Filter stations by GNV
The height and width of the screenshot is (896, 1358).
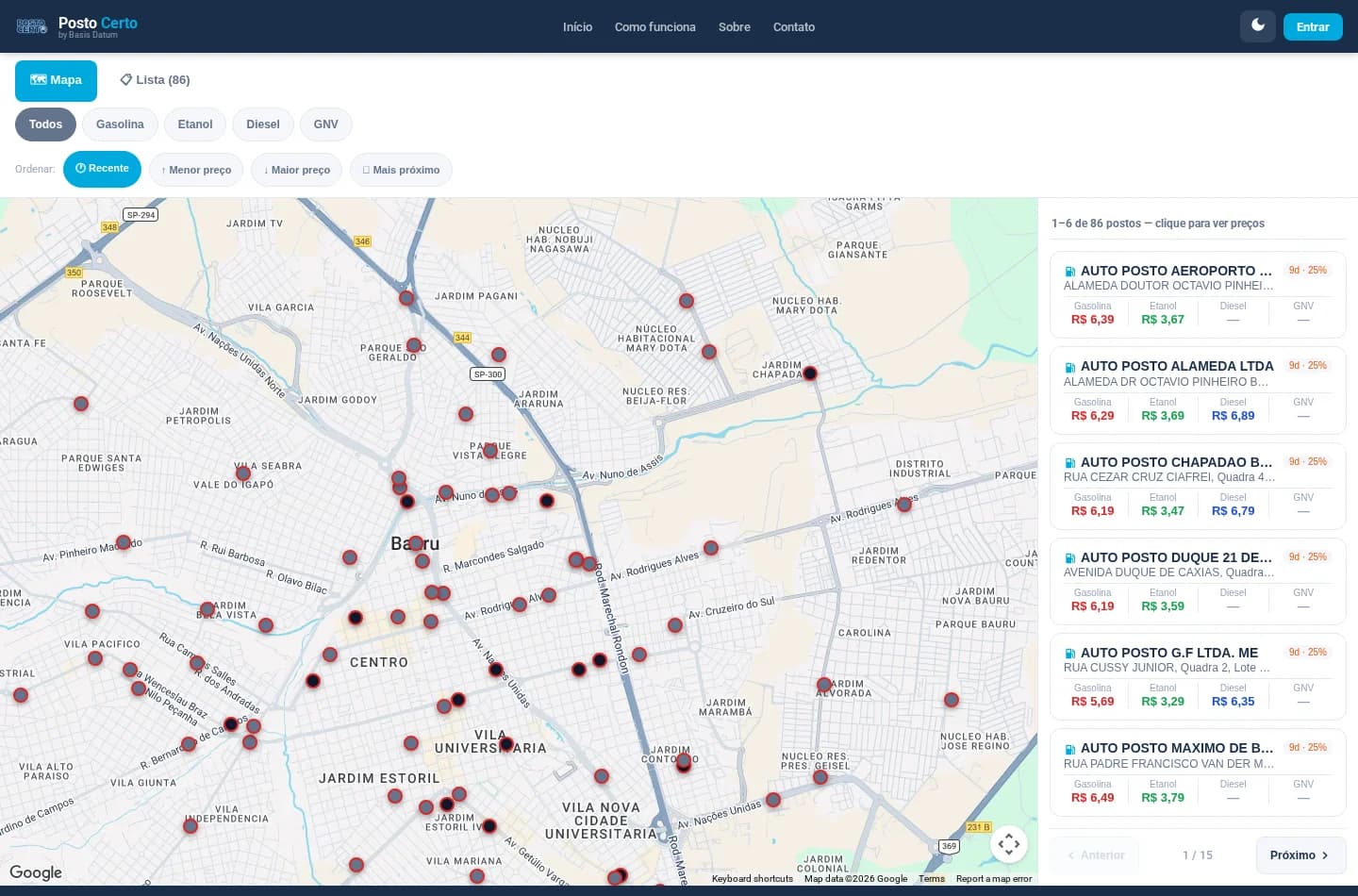coord(326,124)
